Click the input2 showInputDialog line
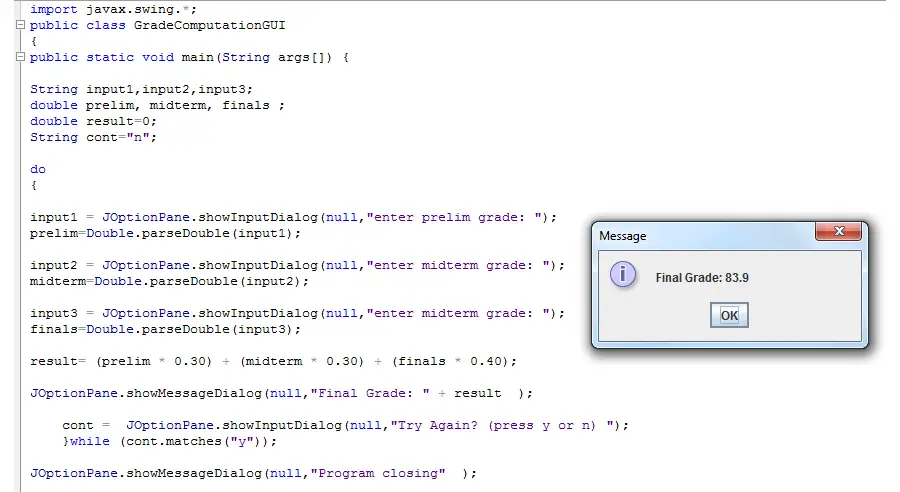Screen dimensions: 900x492 point(297,266)
